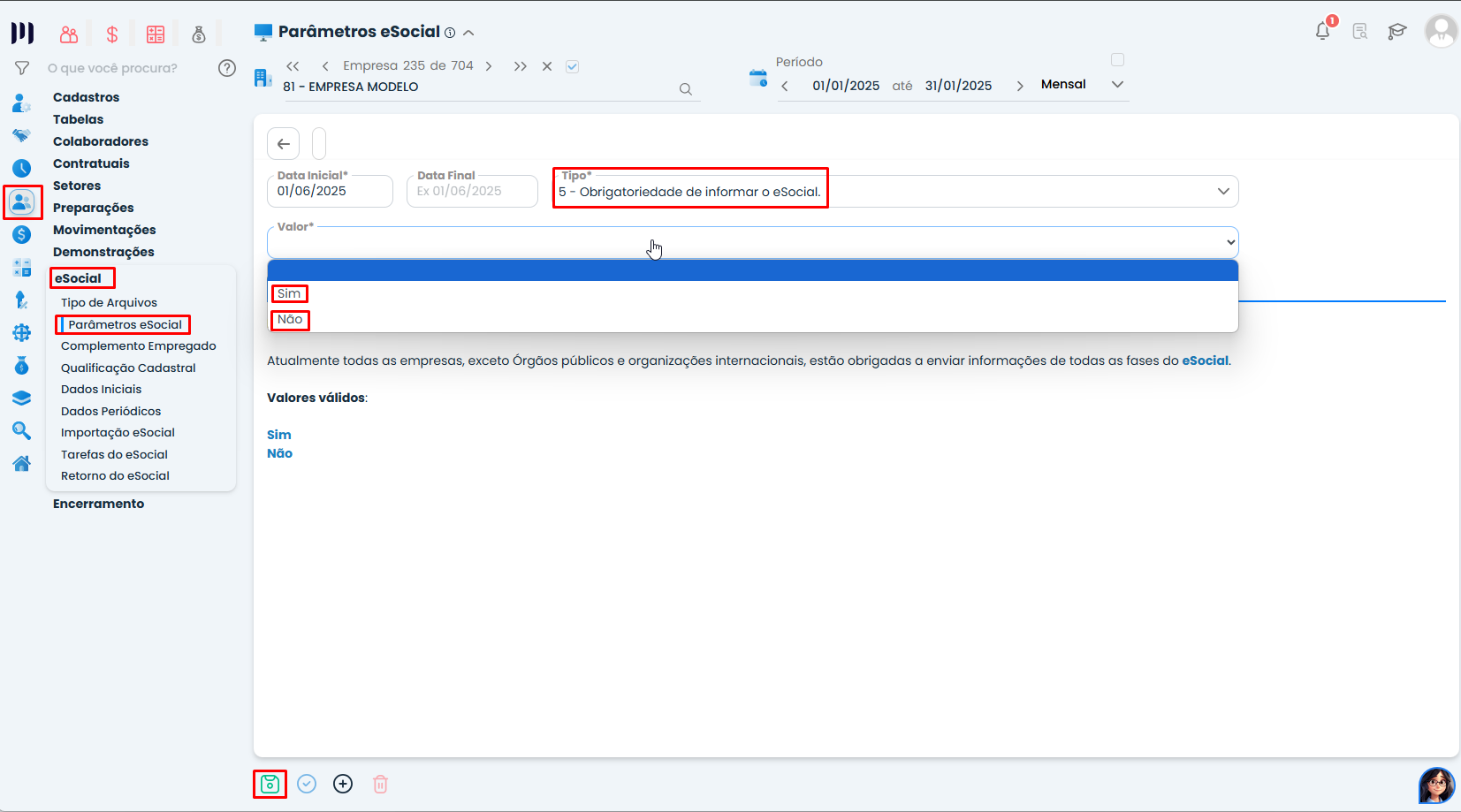The width and height of the screenshot is (1461, 812).
Task: Open Complemento Empregado menu item
Action: tap(138, 345)
